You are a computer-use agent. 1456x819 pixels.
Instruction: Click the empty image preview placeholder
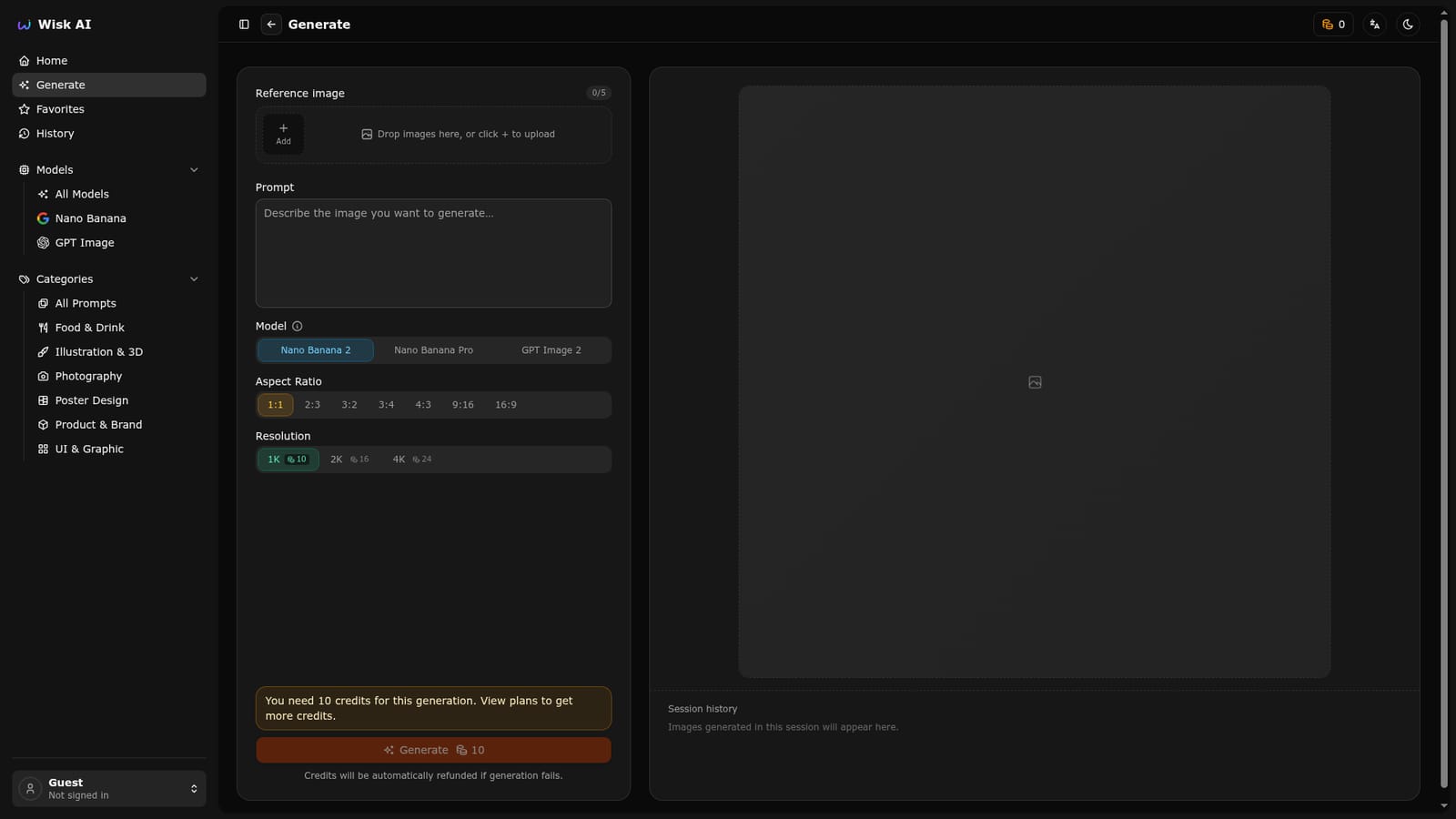(x=1035, y=382)
